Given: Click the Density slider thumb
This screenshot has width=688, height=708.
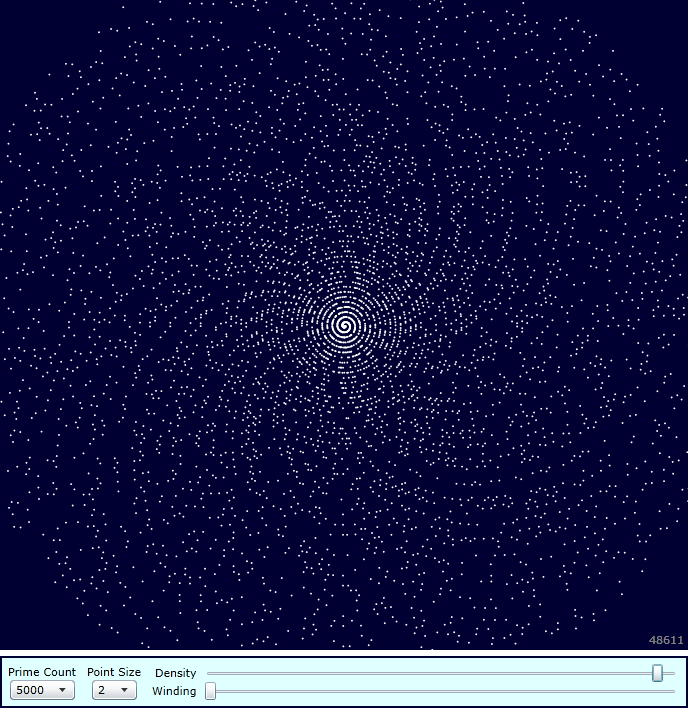Looking at the screenshot, I should pos(657,673).
